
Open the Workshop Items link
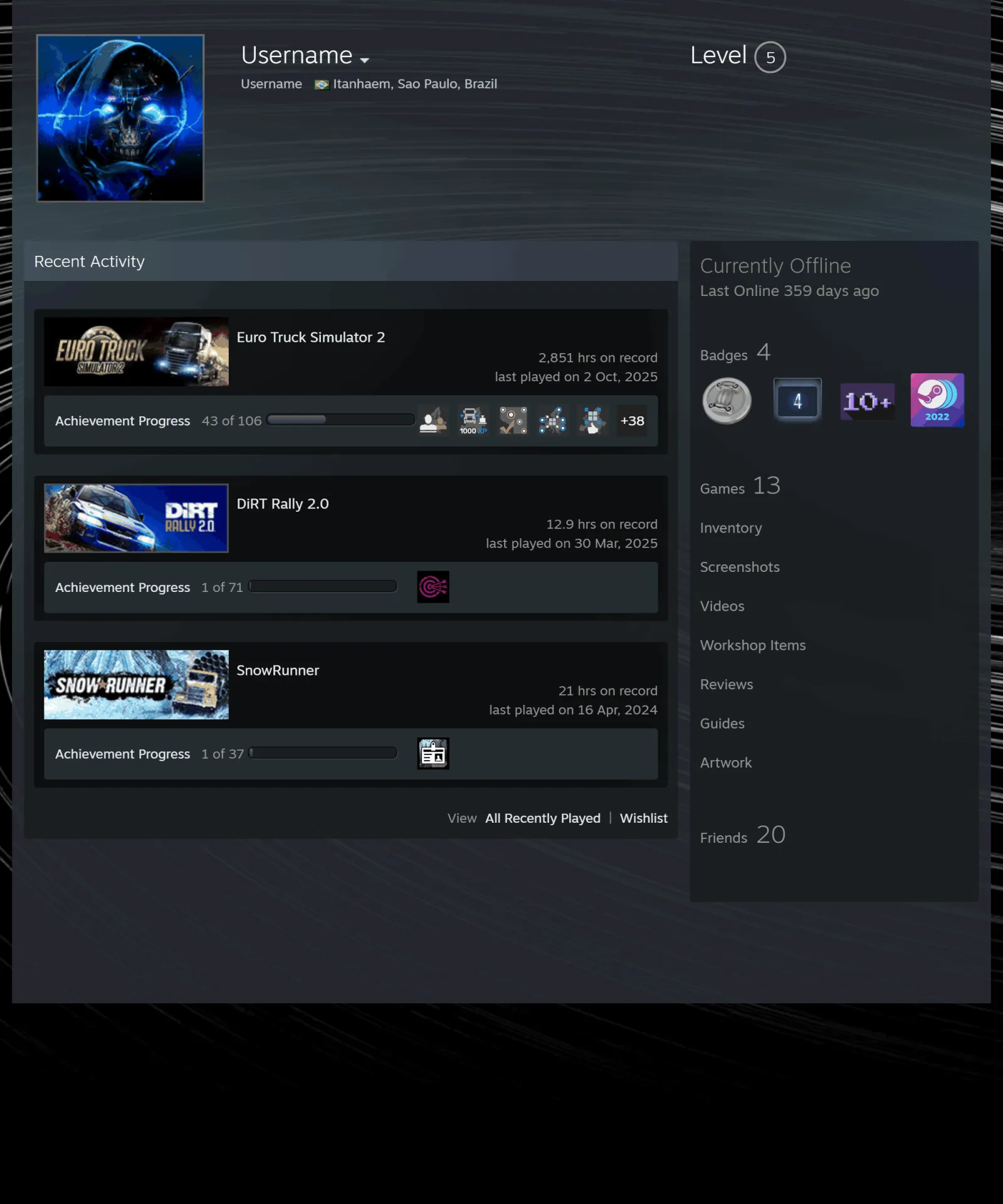pos(753,645)
